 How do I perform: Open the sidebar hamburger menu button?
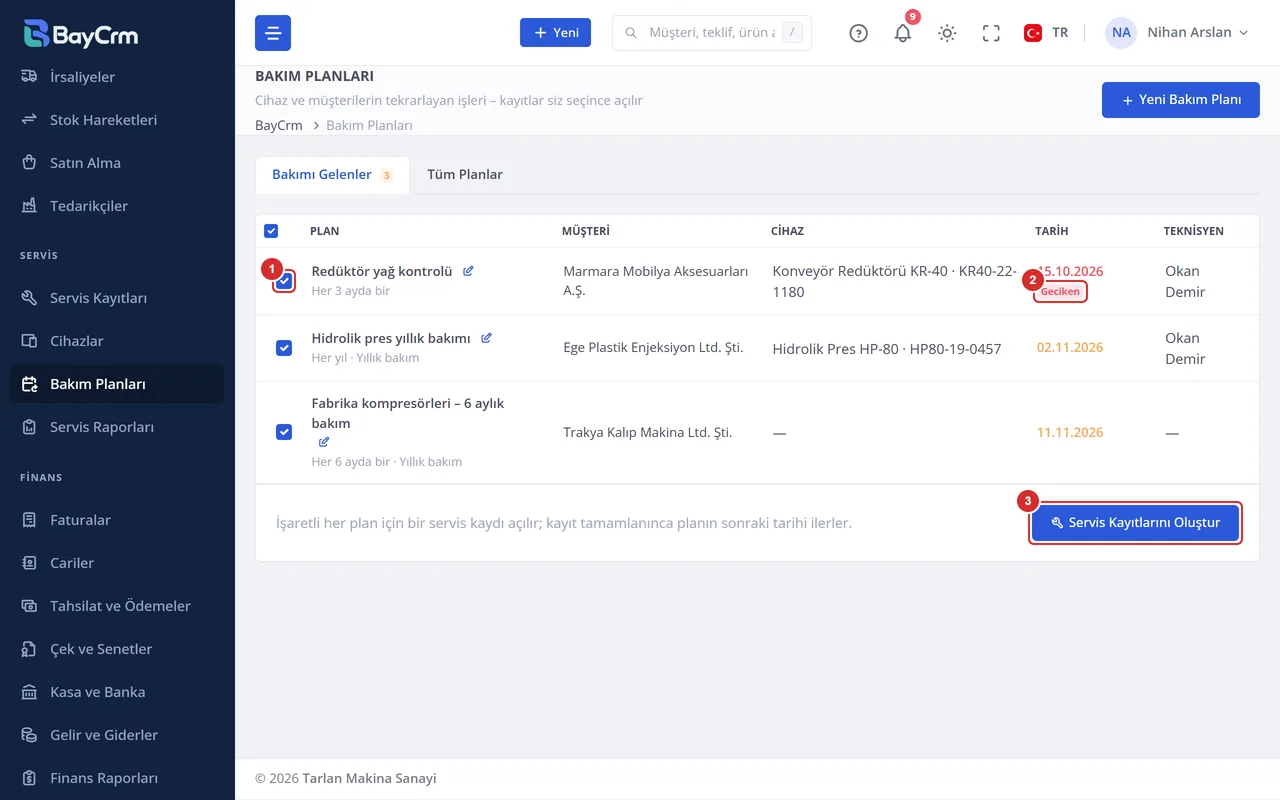tap(273, 33)
